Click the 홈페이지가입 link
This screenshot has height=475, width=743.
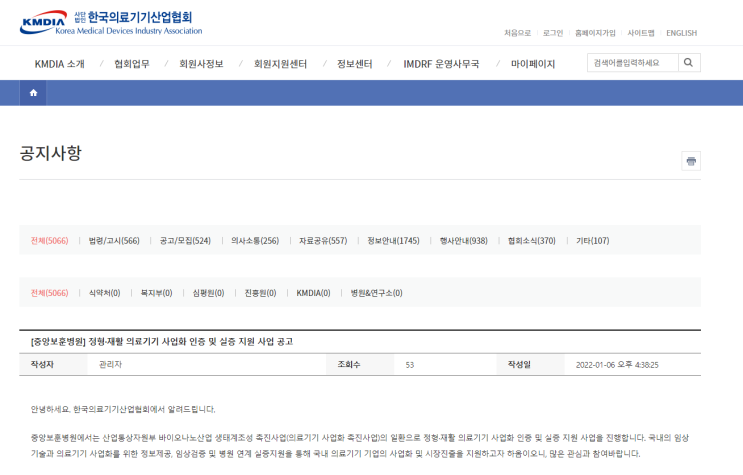coord(595,33)
